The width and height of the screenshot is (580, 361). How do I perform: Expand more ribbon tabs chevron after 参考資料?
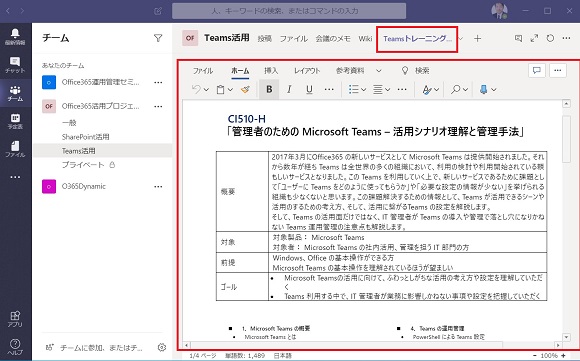[378, 71]
